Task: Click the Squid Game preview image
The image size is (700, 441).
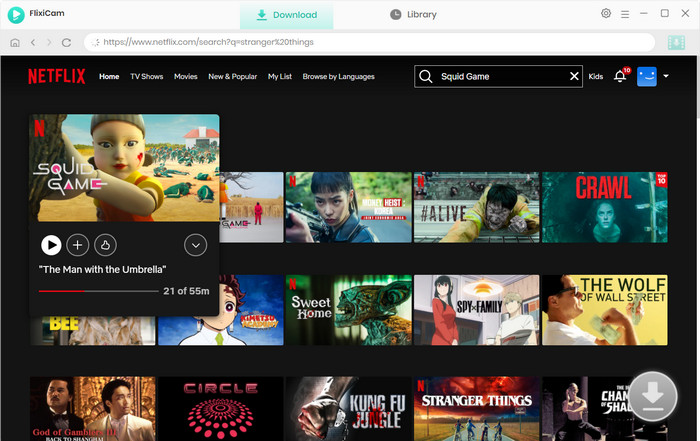Action: pyautogui.click(x=124, y=168)
